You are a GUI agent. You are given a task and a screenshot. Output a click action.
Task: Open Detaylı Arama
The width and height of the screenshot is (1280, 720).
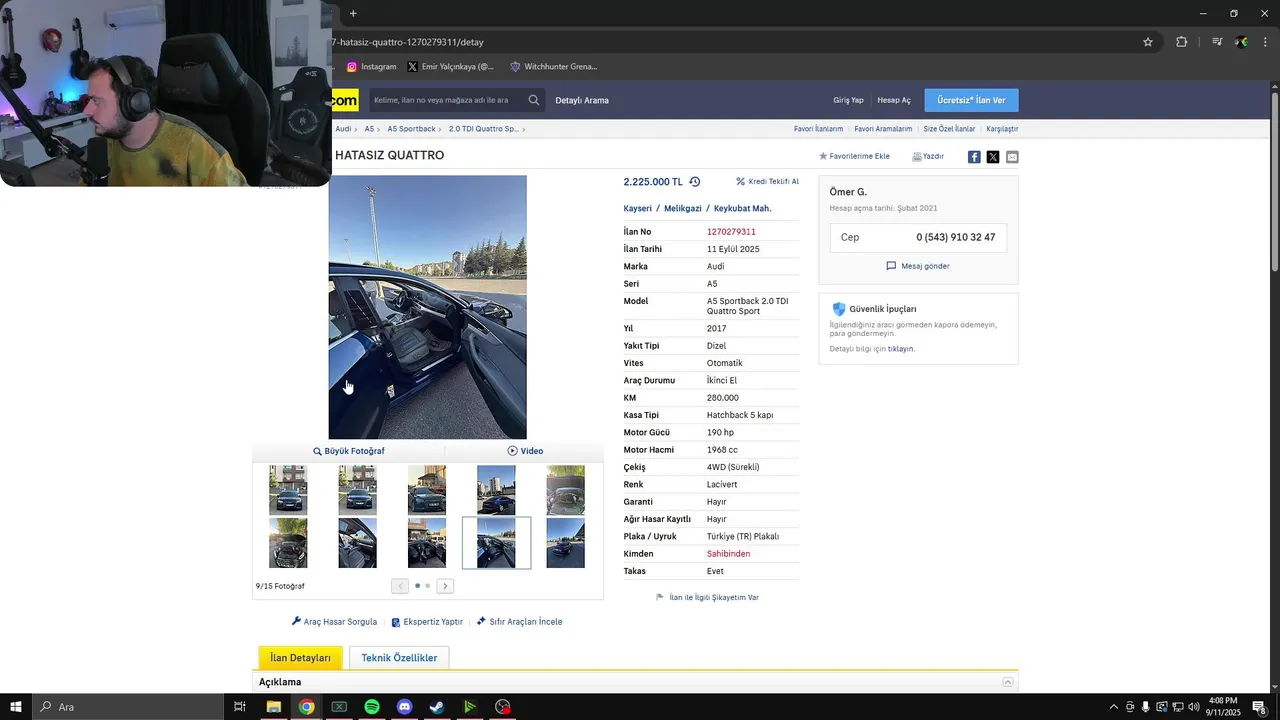pos(582,100)
